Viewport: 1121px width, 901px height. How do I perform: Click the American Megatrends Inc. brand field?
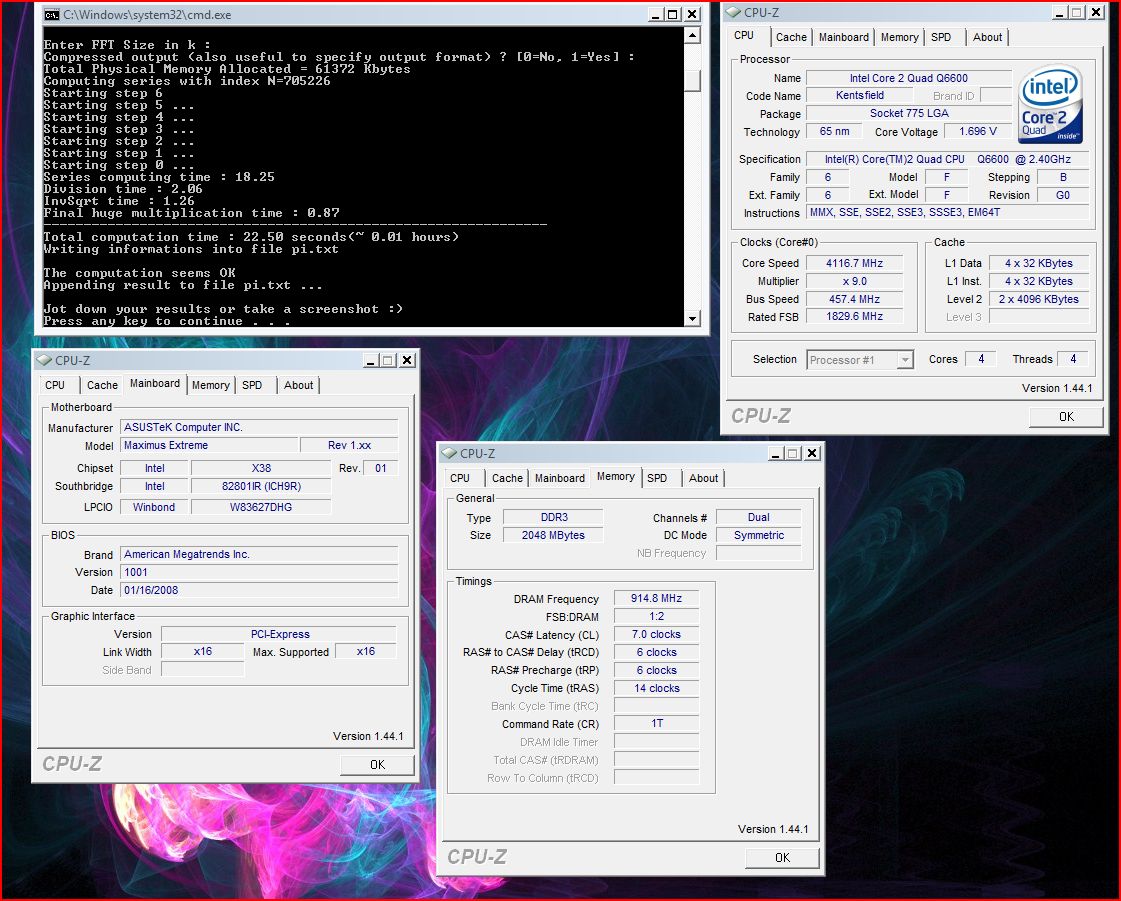point(259,554)
